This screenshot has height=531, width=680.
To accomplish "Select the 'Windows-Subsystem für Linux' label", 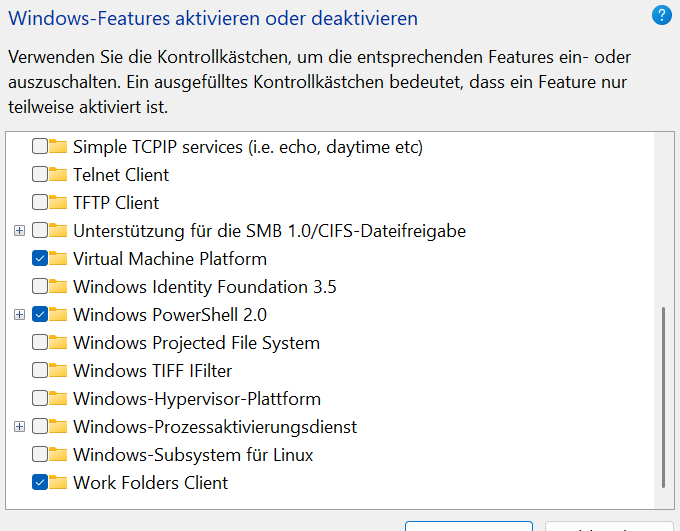I will [193, 455].
